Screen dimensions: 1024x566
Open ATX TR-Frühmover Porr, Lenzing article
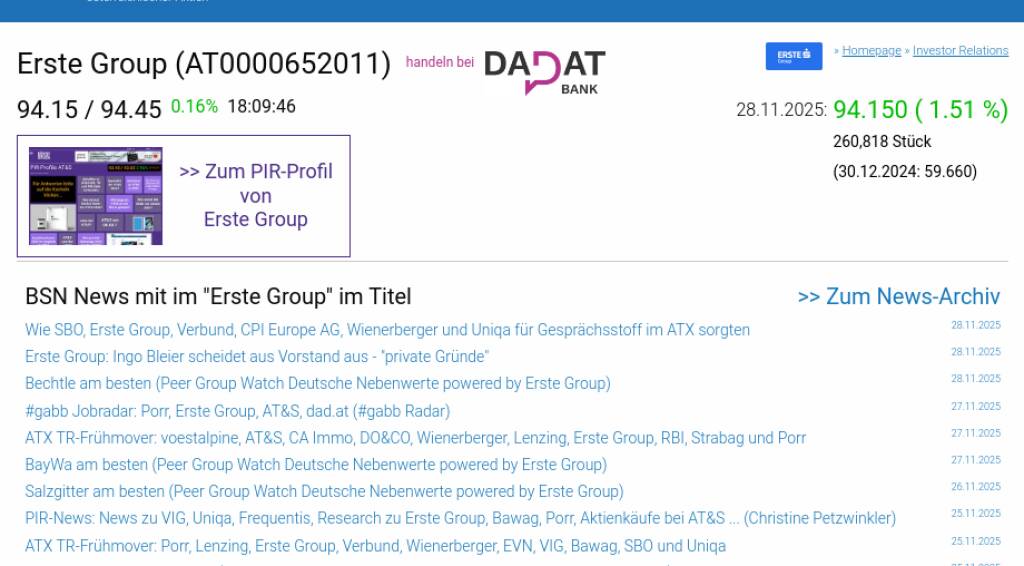click(375, 546)
